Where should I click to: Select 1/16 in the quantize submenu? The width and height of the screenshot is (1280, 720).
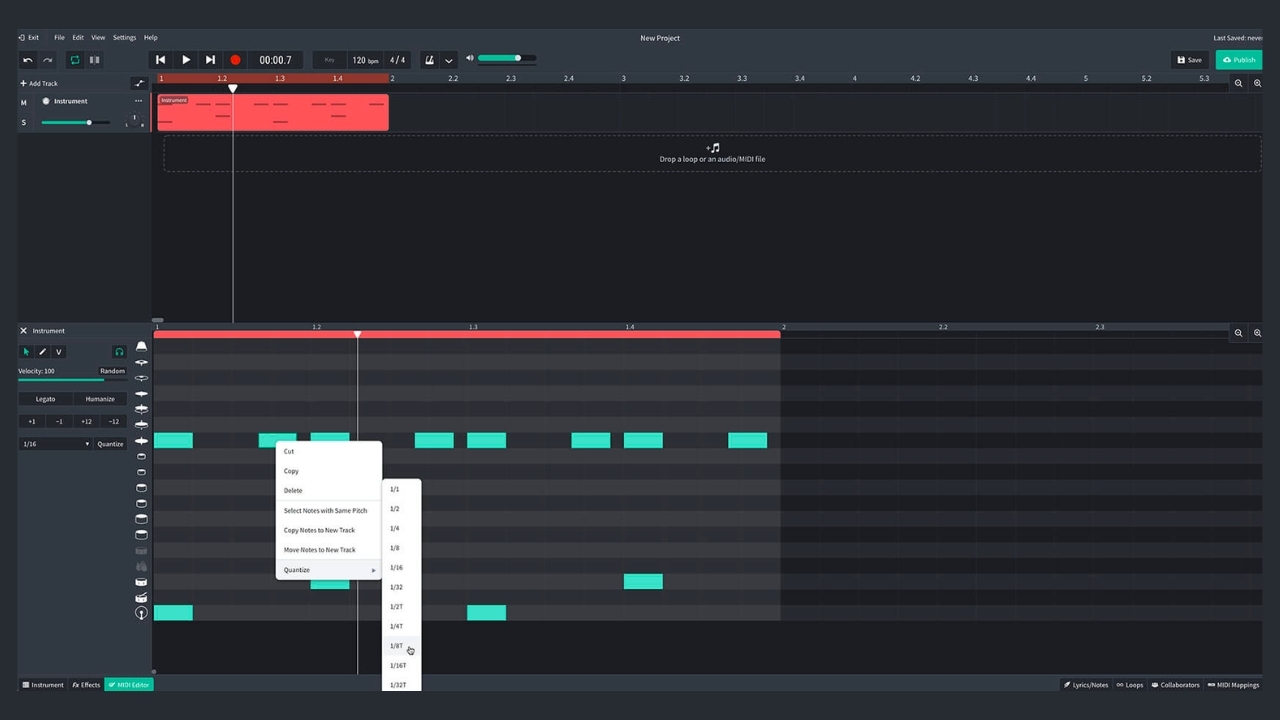pos(401,568)
